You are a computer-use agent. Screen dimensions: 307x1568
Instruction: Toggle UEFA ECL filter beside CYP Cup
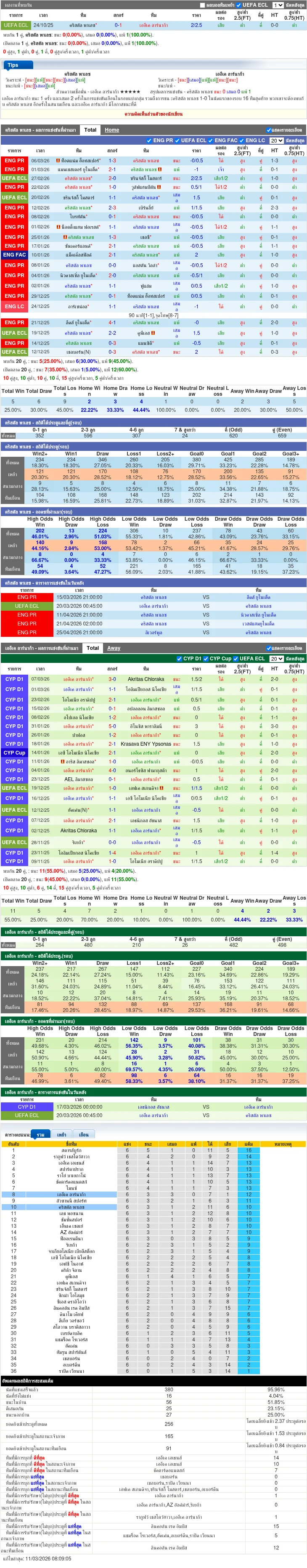pos(236,659)
